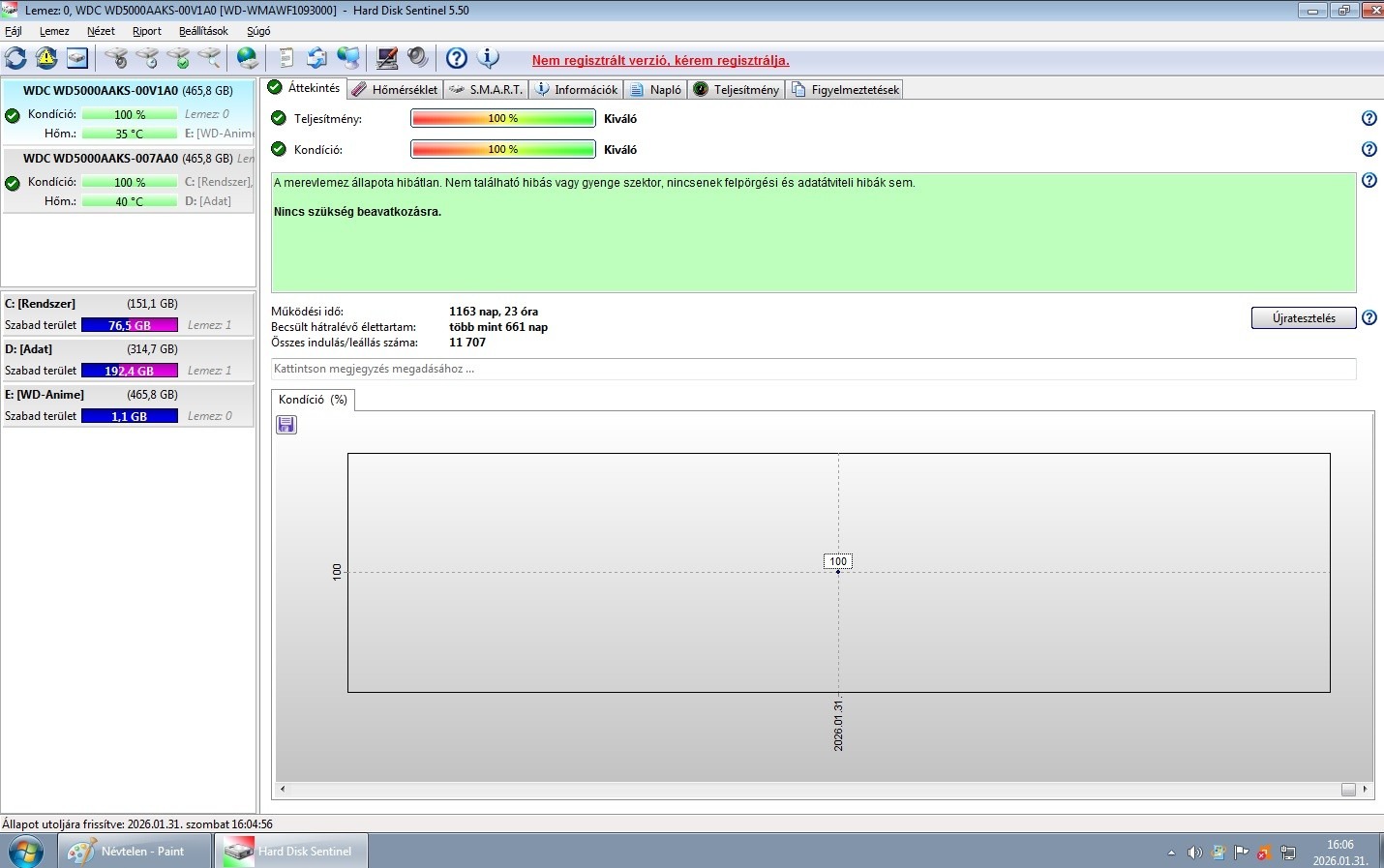Click the Újratesztelés button
1384x868 pixels.
click(x=1304, y=318)
